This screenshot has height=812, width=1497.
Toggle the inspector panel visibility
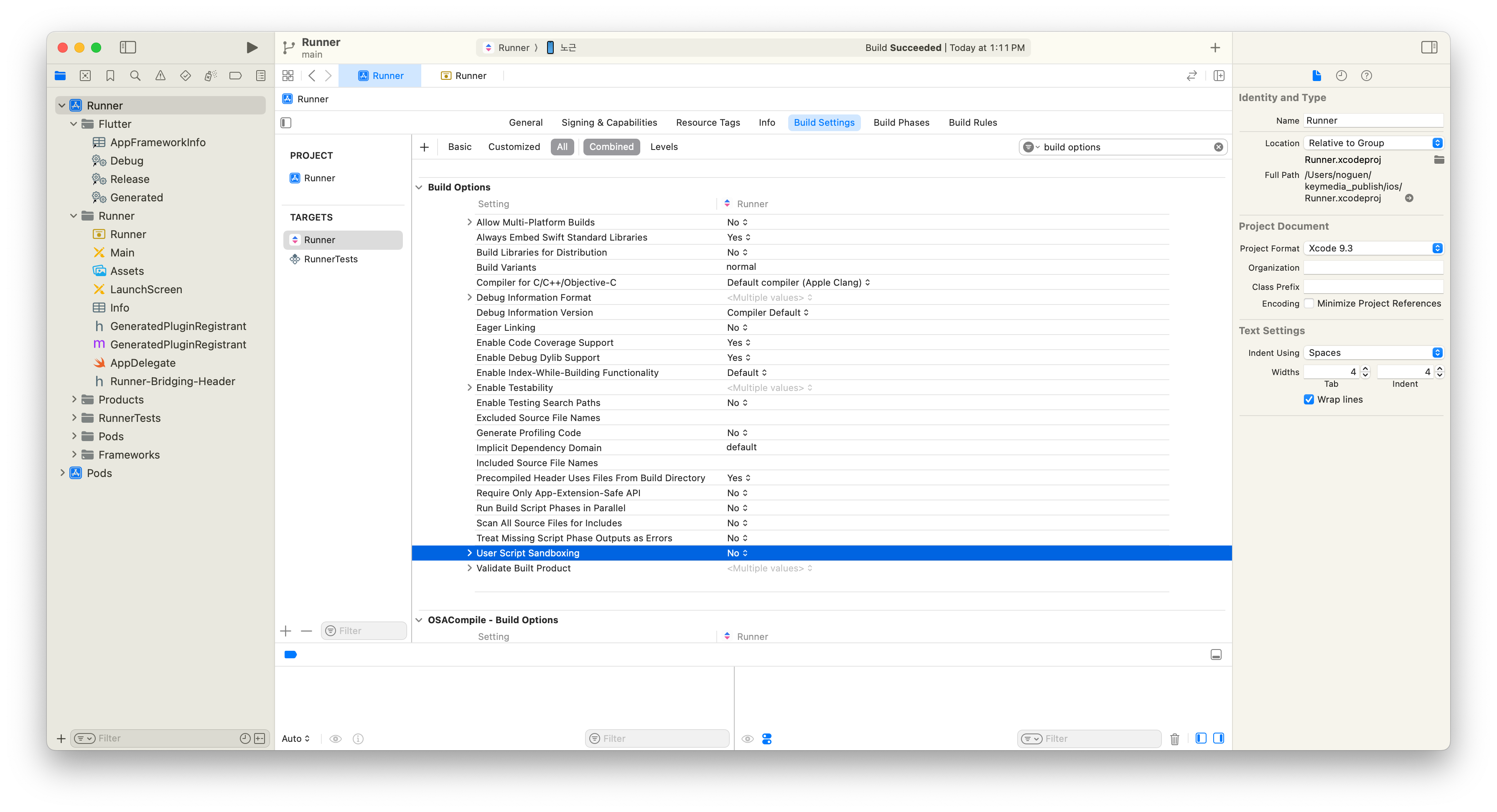point(1429,48)
